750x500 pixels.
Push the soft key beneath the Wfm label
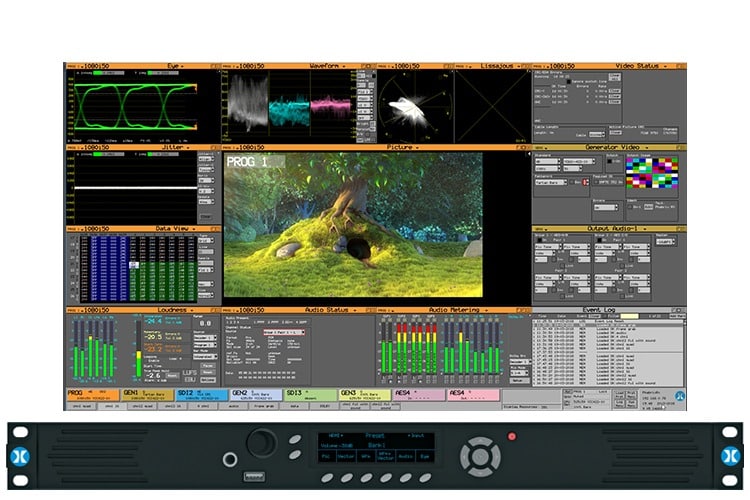pyautogui.click(x=366, y=478)
